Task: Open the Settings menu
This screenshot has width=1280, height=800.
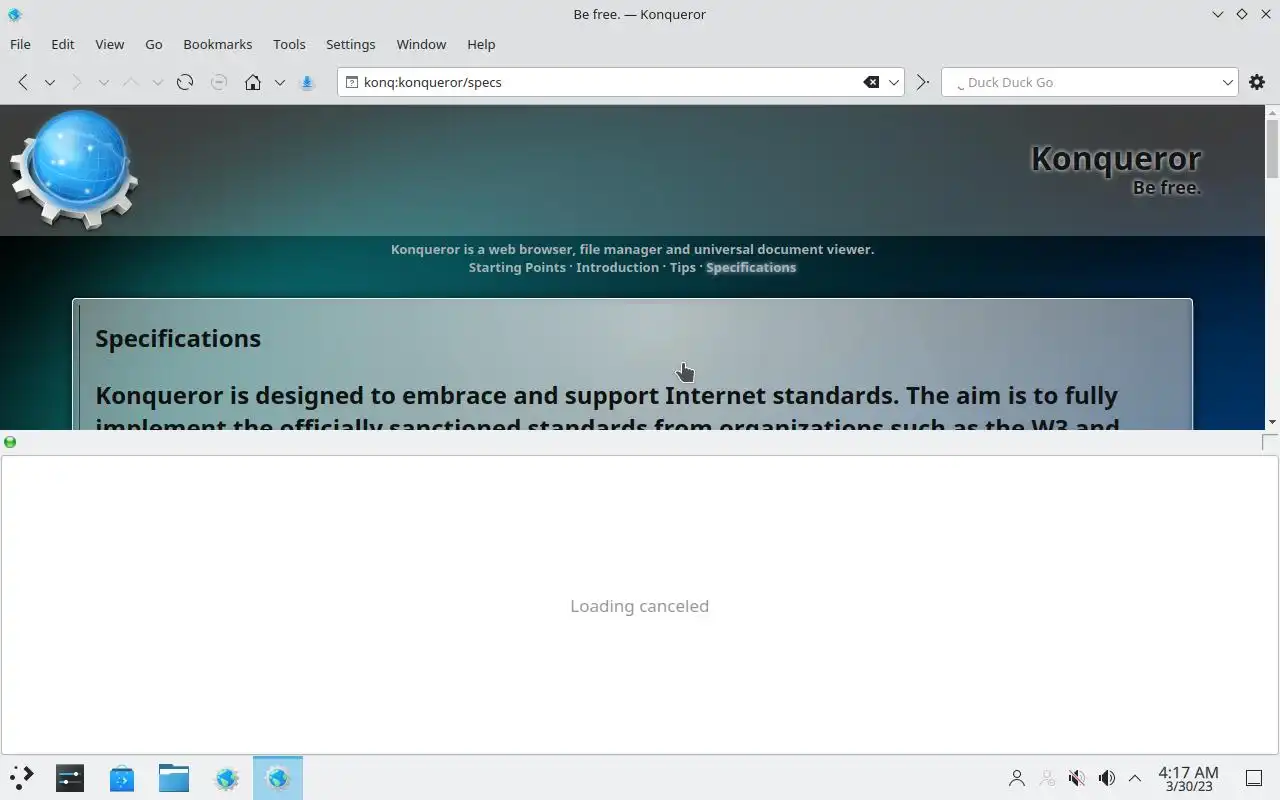Action: 351,44
